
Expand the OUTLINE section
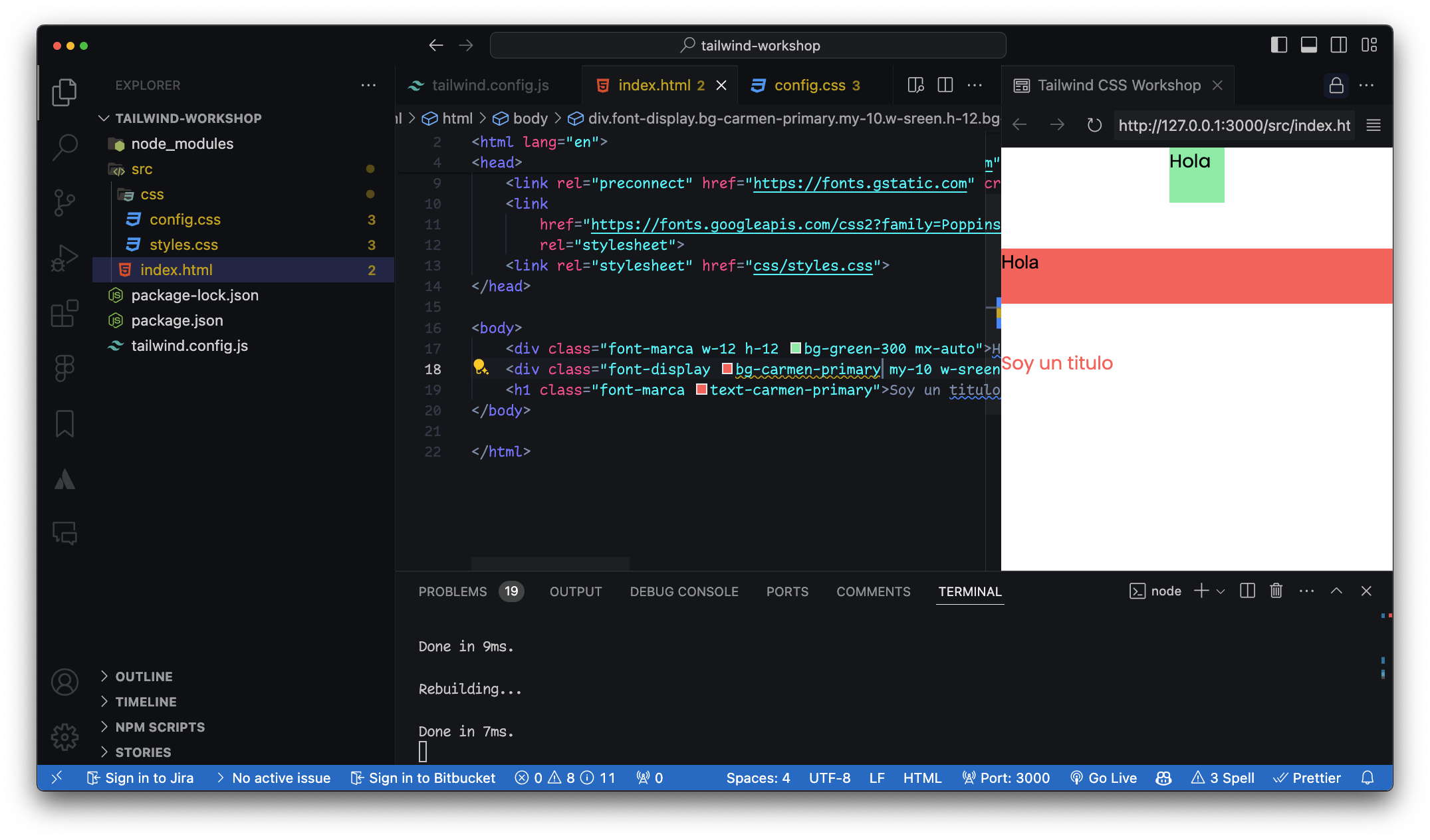tap(144, 677)
